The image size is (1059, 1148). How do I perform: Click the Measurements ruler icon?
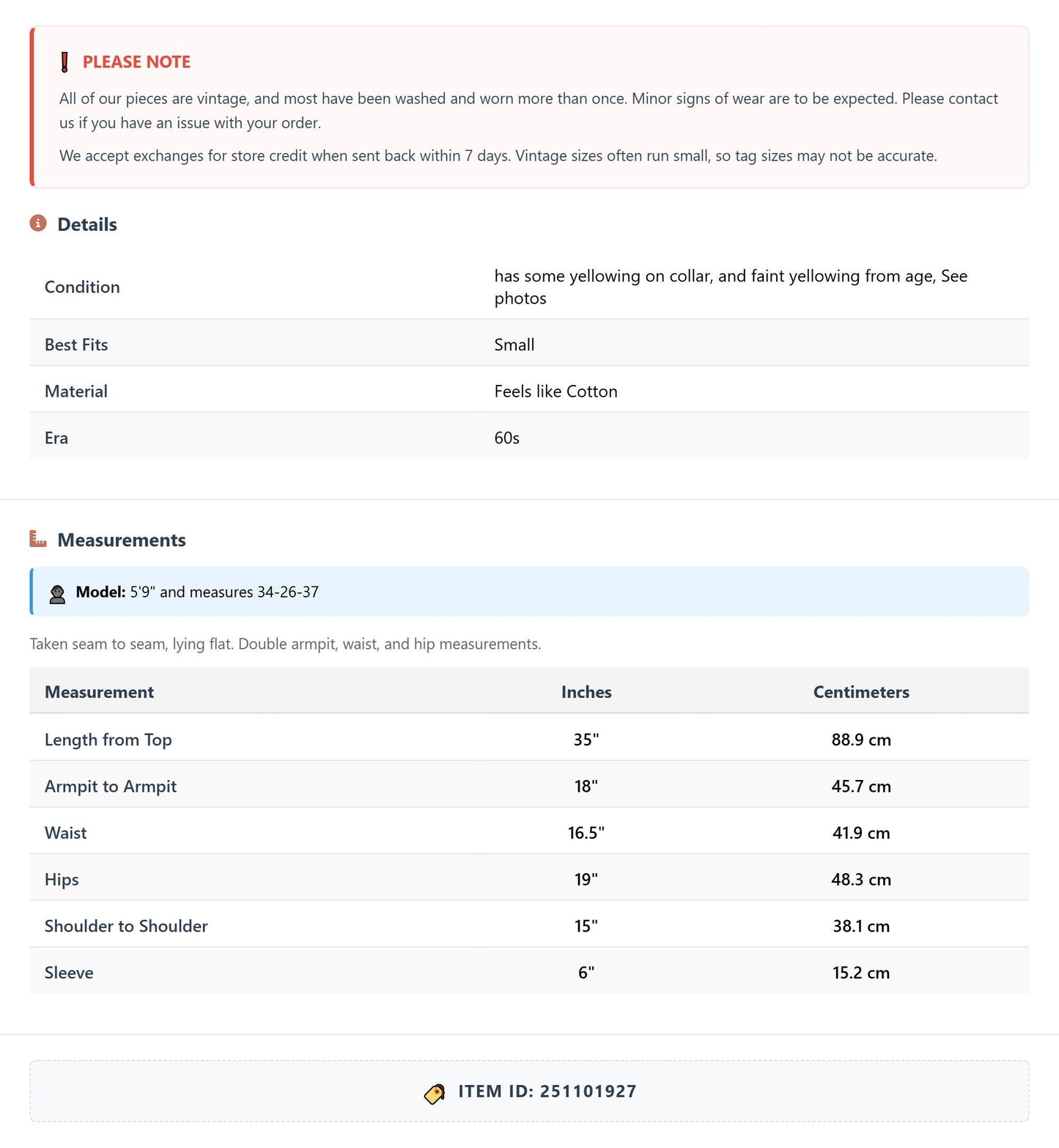click(x=38, y=539)
